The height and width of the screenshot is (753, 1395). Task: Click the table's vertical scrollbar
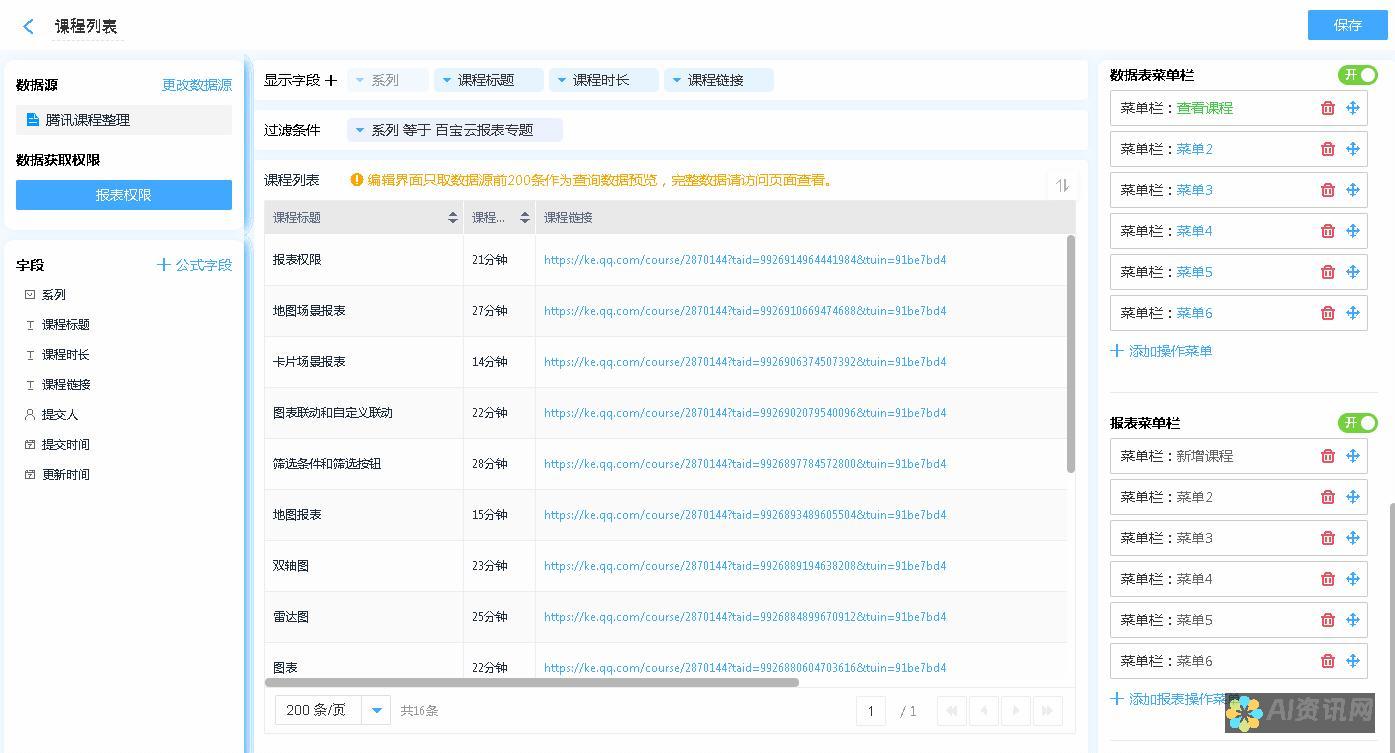coord(1071,353)
